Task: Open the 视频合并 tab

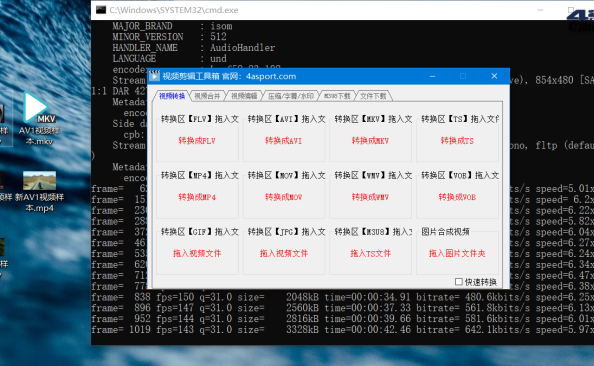Action: tap(207, 96)
